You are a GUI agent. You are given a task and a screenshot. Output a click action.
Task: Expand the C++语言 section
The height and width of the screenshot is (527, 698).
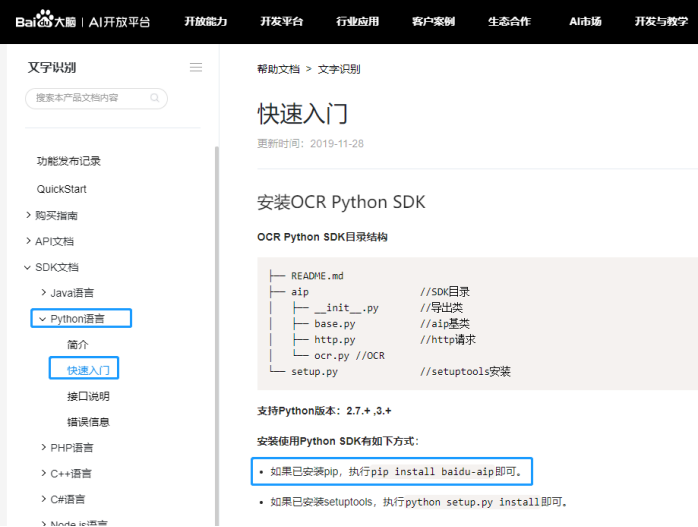click(x=43, y=473)
